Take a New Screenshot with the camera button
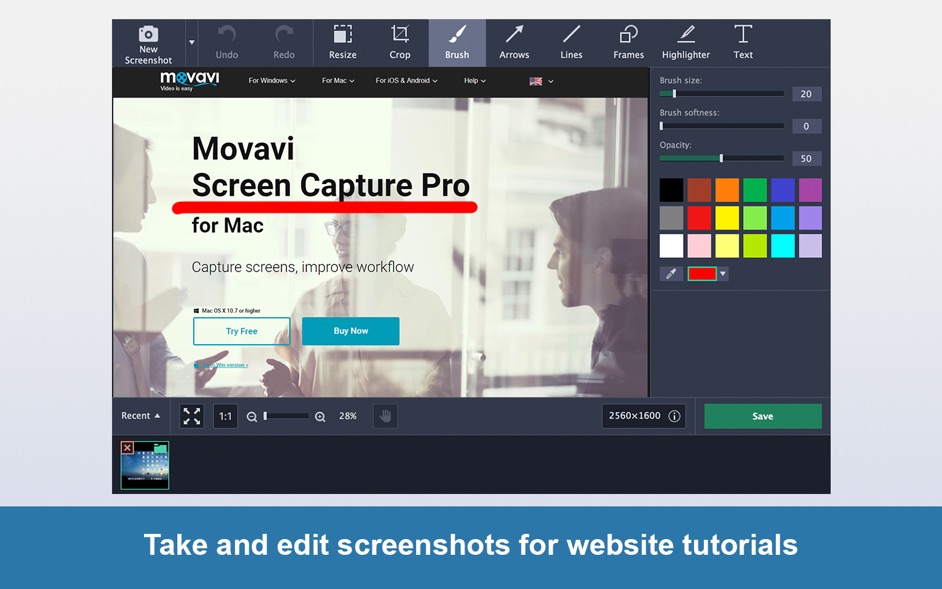Viewport: 942px width, 589px height. coord(148,43)
